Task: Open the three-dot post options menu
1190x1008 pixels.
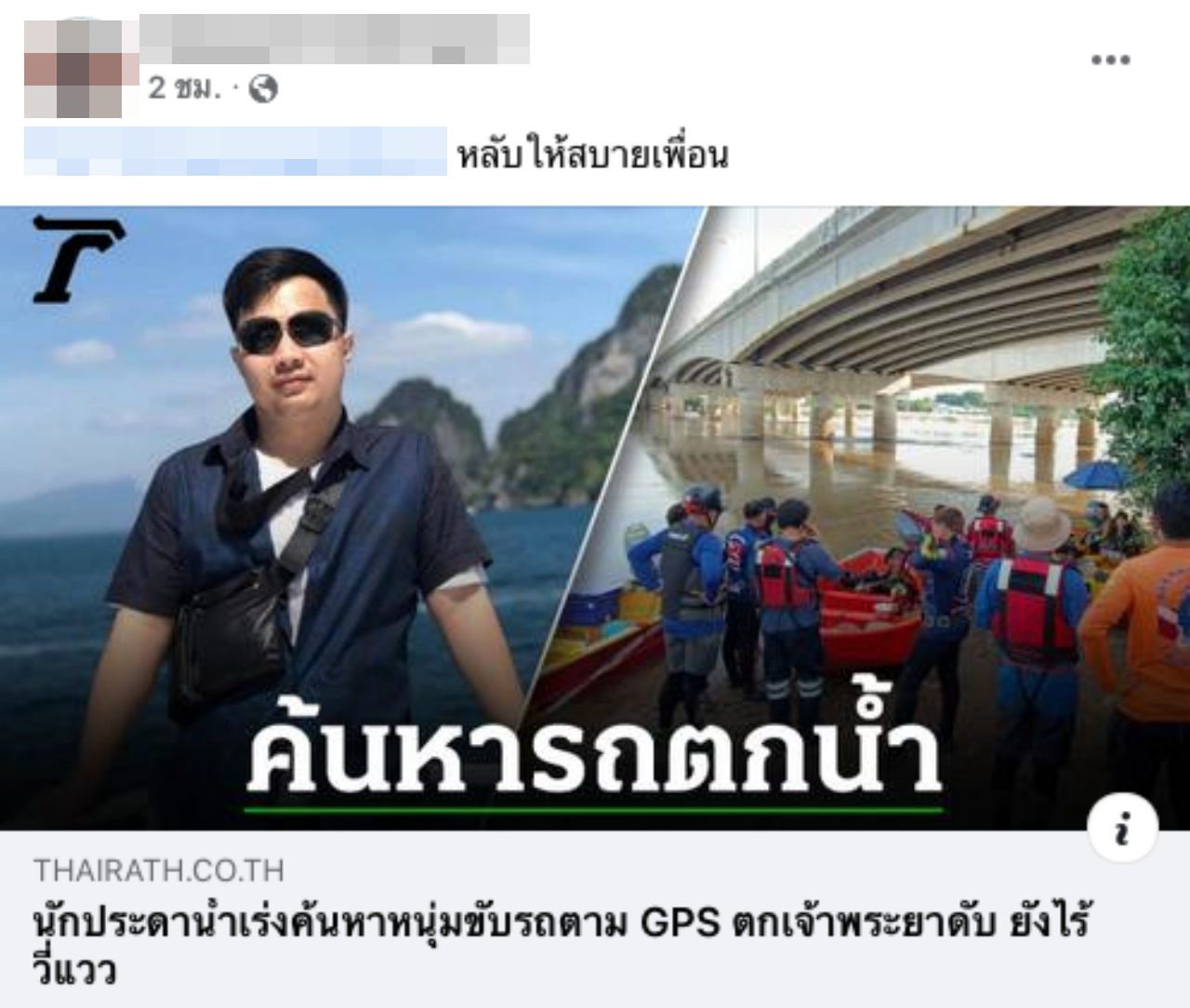Action: click(1110, 60)
